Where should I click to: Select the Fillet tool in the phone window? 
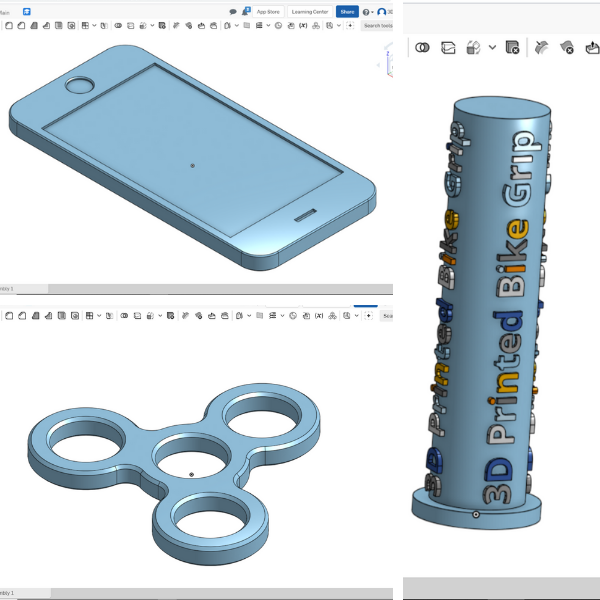point(9,26)
